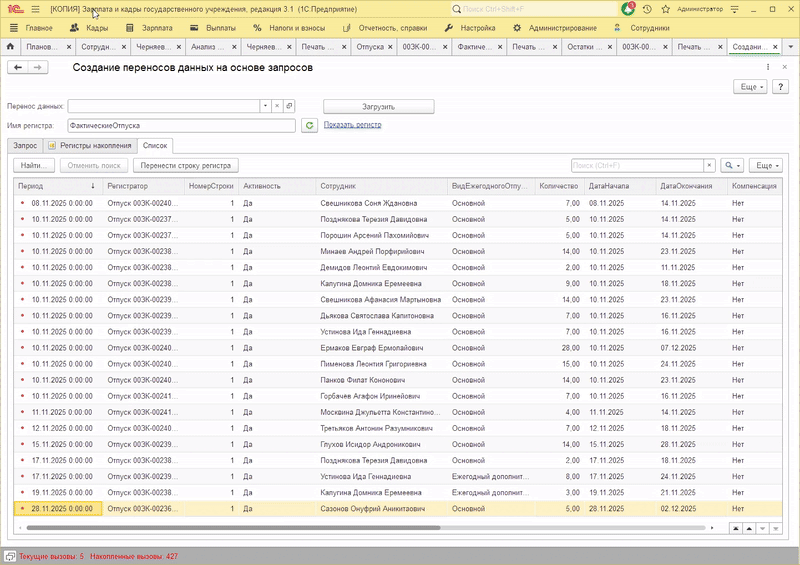Click Отменить поиск button
Viewport: 800px width, 565px height.
pos(94,165)
